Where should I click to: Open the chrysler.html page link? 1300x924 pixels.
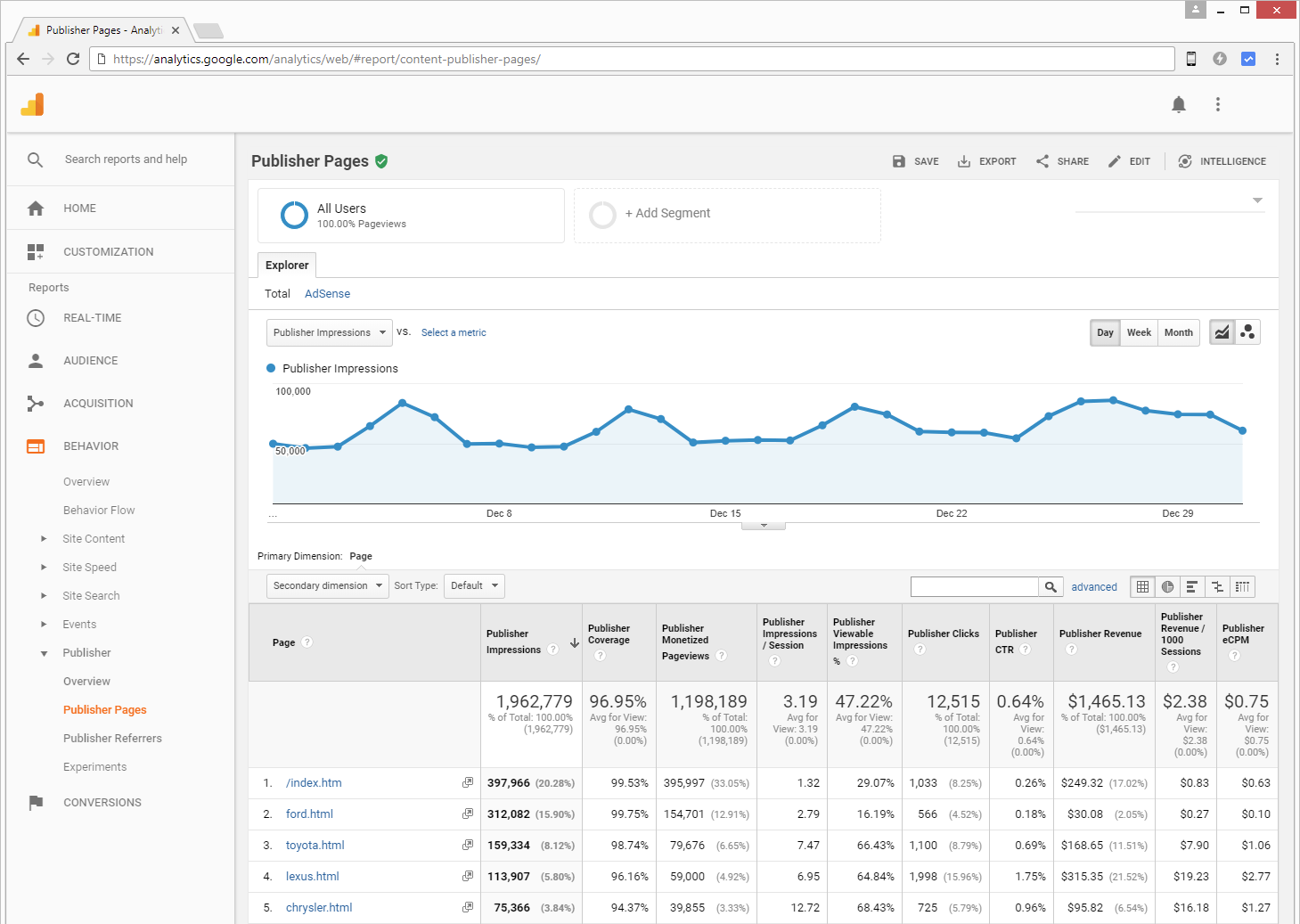(319, 907)
